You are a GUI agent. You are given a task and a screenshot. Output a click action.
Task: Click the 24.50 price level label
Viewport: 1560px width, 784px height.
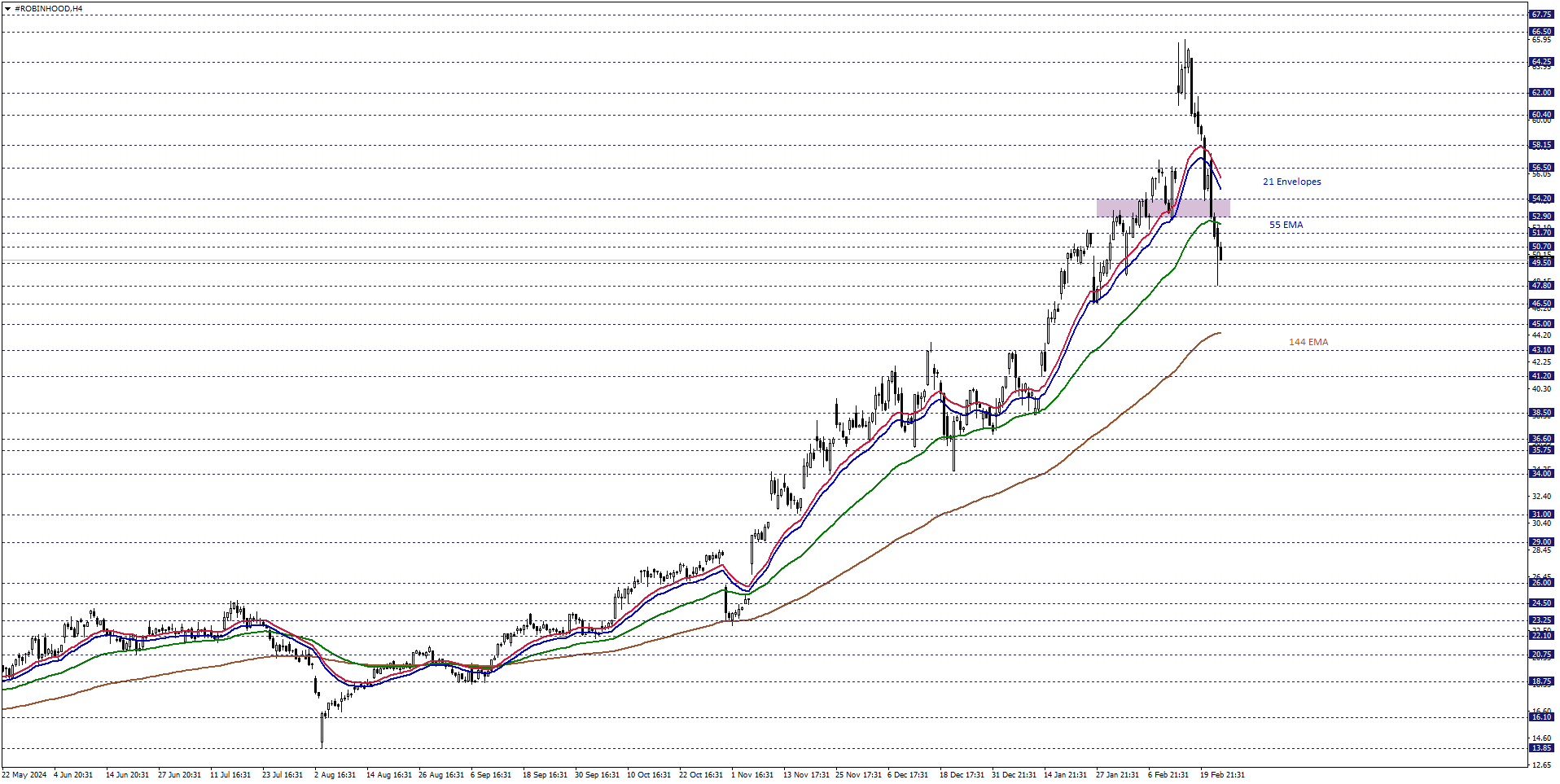(1541, 603)
